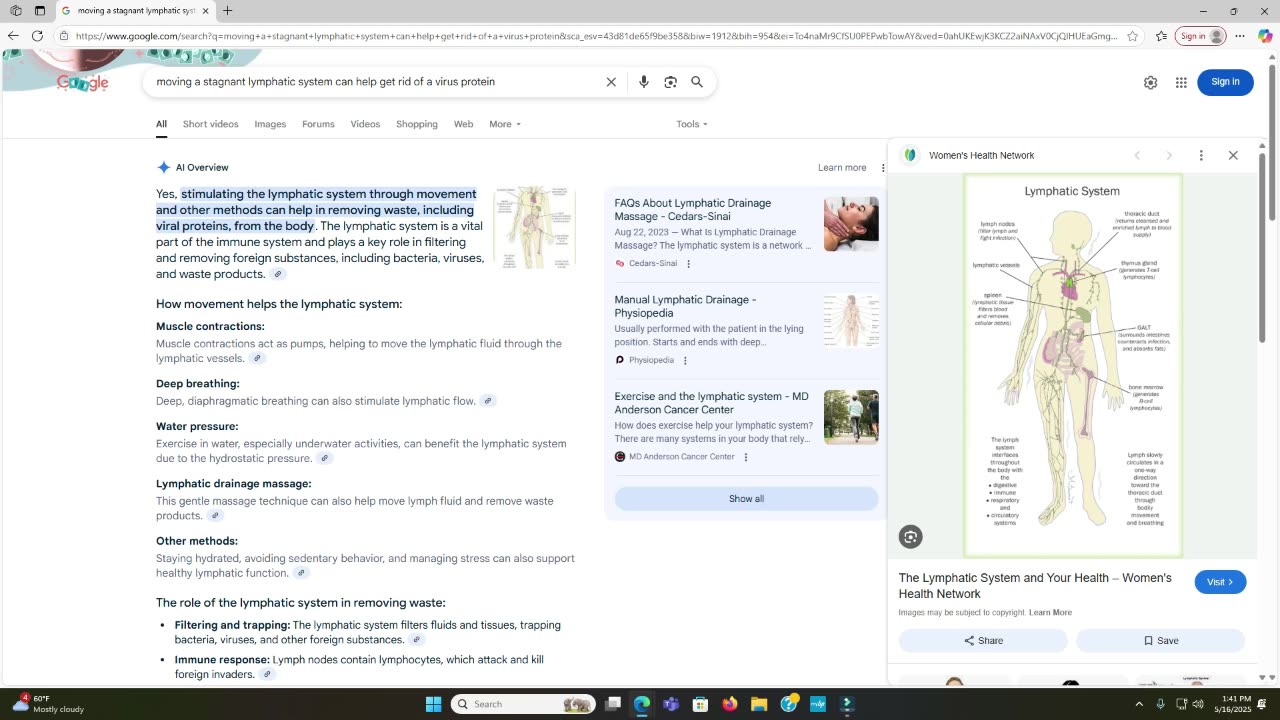Click Visit button for Women's Health Network
The image size is (1280, 720).
(x=1220, y=582)
